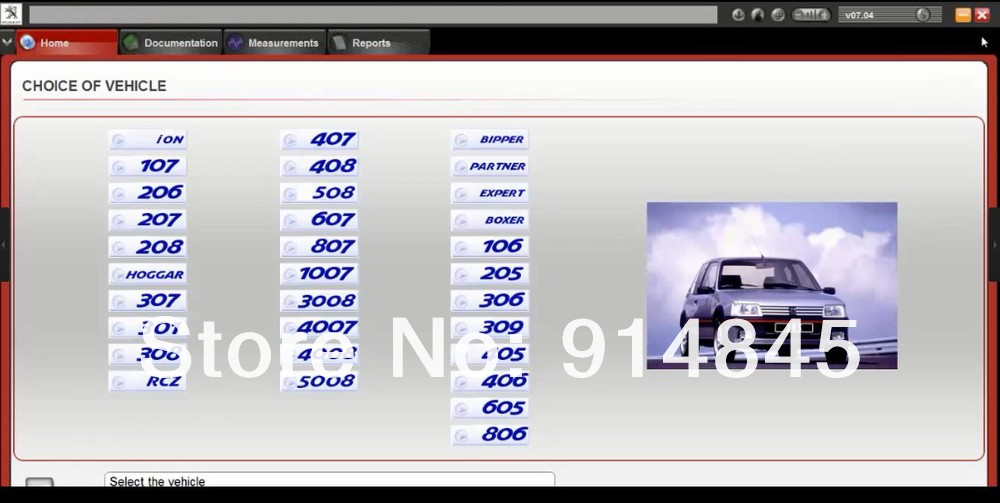The height and width of the screenshot is (503, 1000).
Task: Click the minus end of the level control
Action: tap(798, 15)
